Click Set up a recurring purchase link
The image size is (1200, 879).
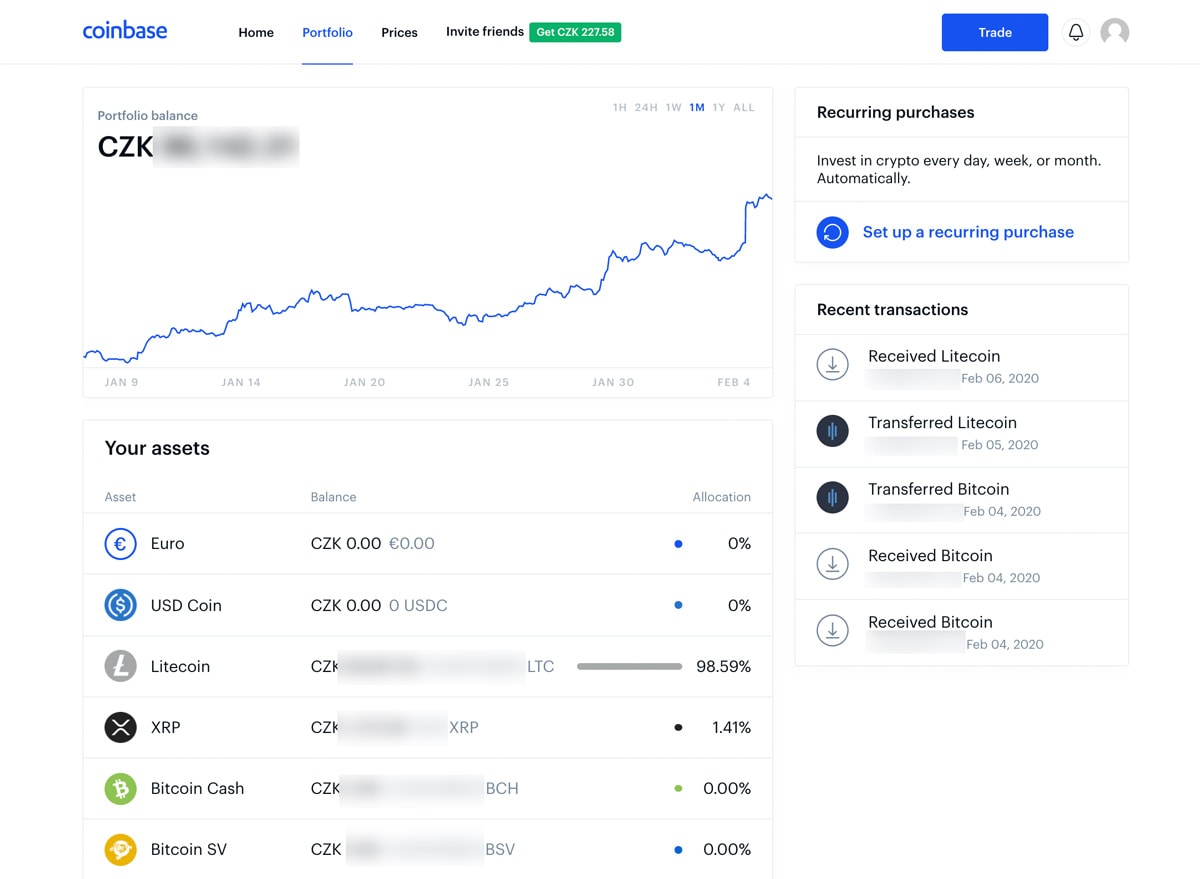(x=968, y=232)
